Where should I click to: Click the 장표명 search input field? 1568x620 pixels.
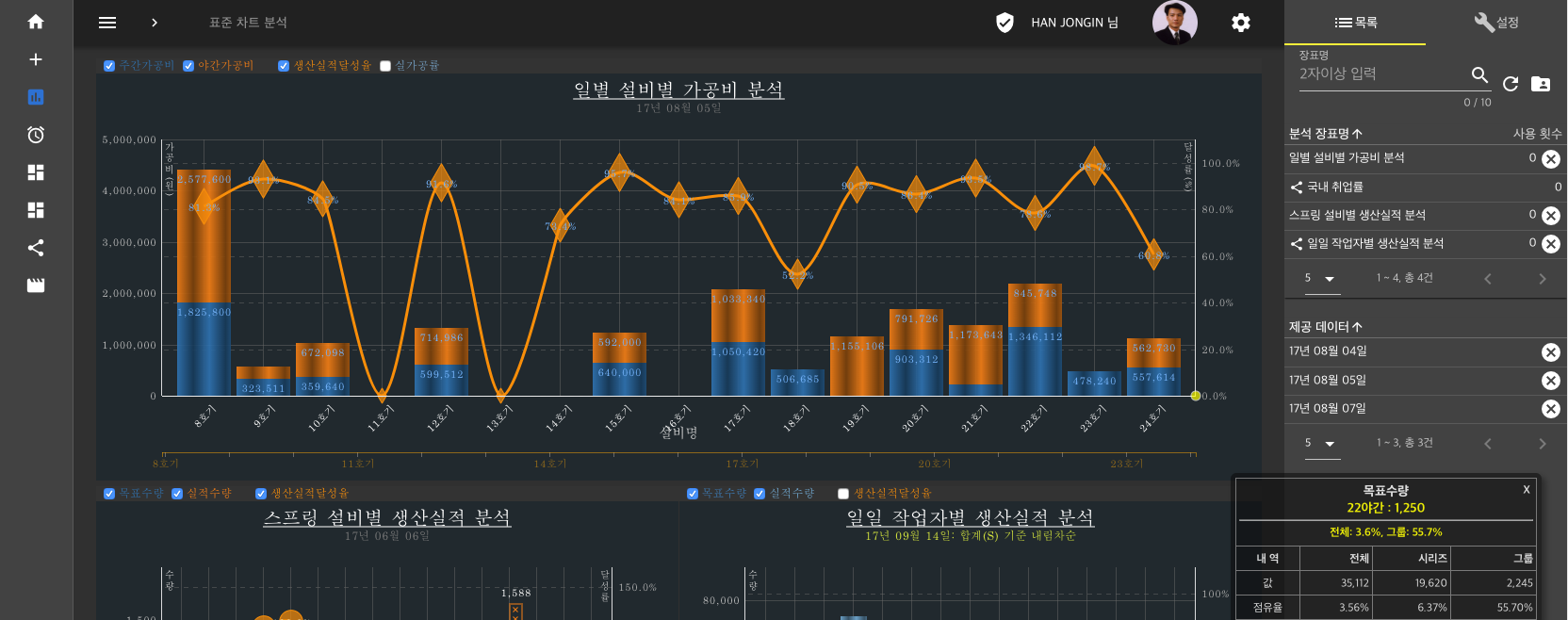tap(1380, 74)
